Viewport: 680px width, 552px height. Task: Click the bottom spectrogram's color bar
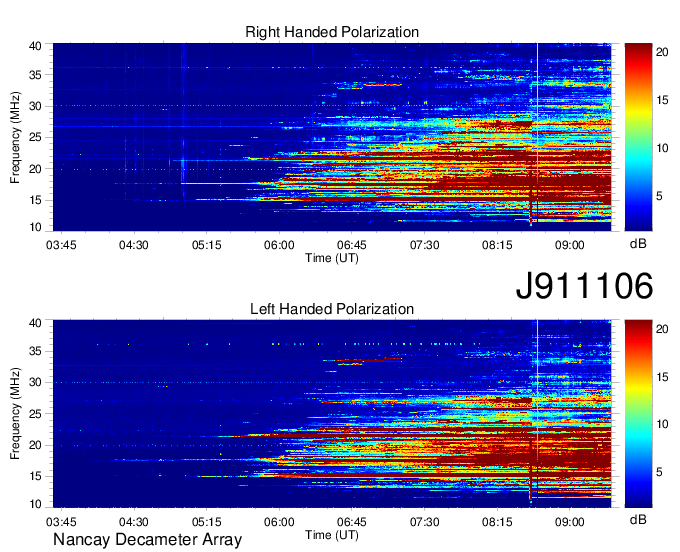click(638, 414)
